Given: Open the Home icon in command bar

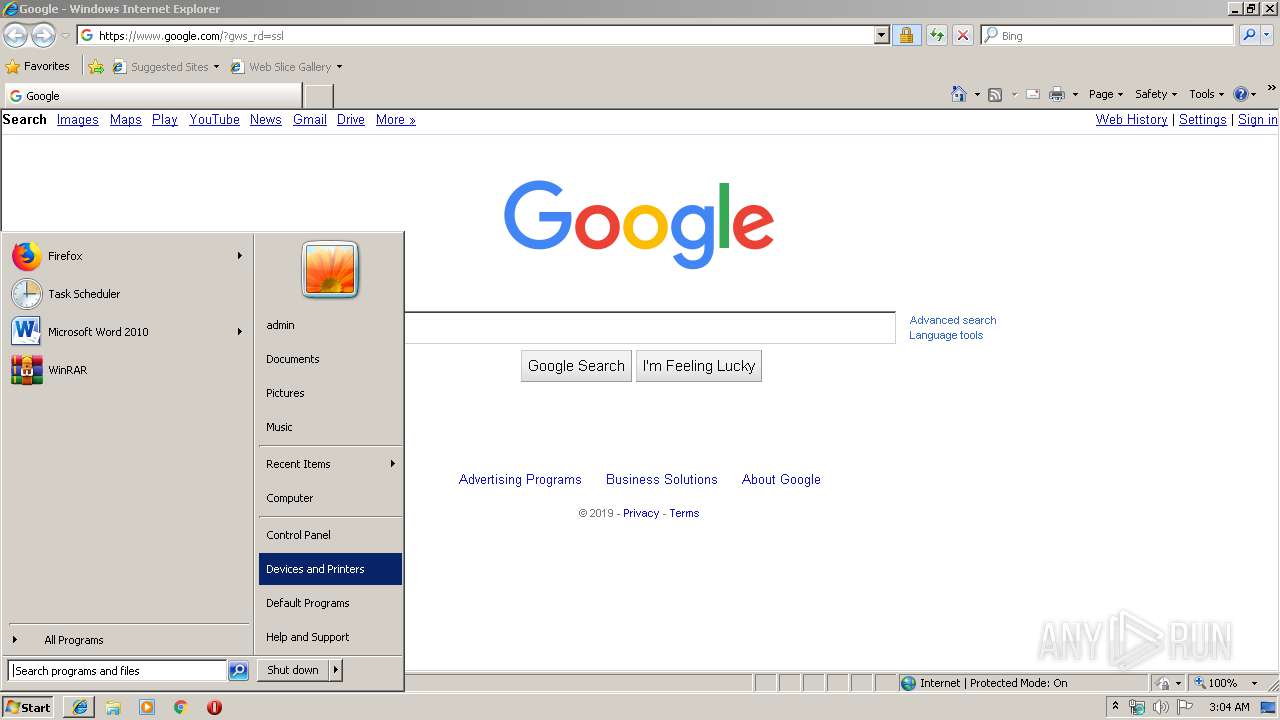Looking at the screenshot, I should click(x=959, y=94).
